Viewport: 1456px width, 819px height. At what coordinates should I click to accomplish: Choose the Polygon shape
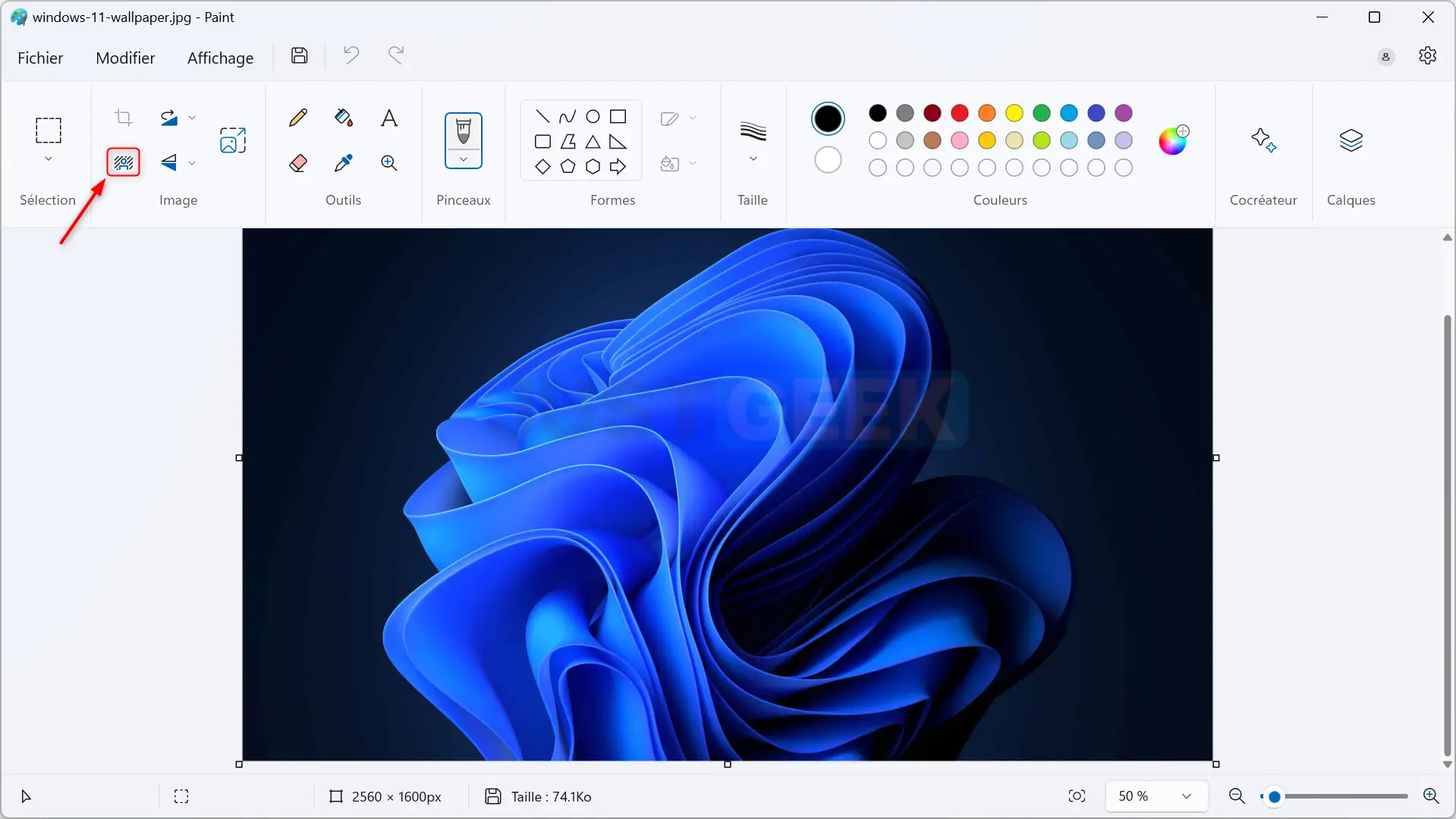point(568,142)
